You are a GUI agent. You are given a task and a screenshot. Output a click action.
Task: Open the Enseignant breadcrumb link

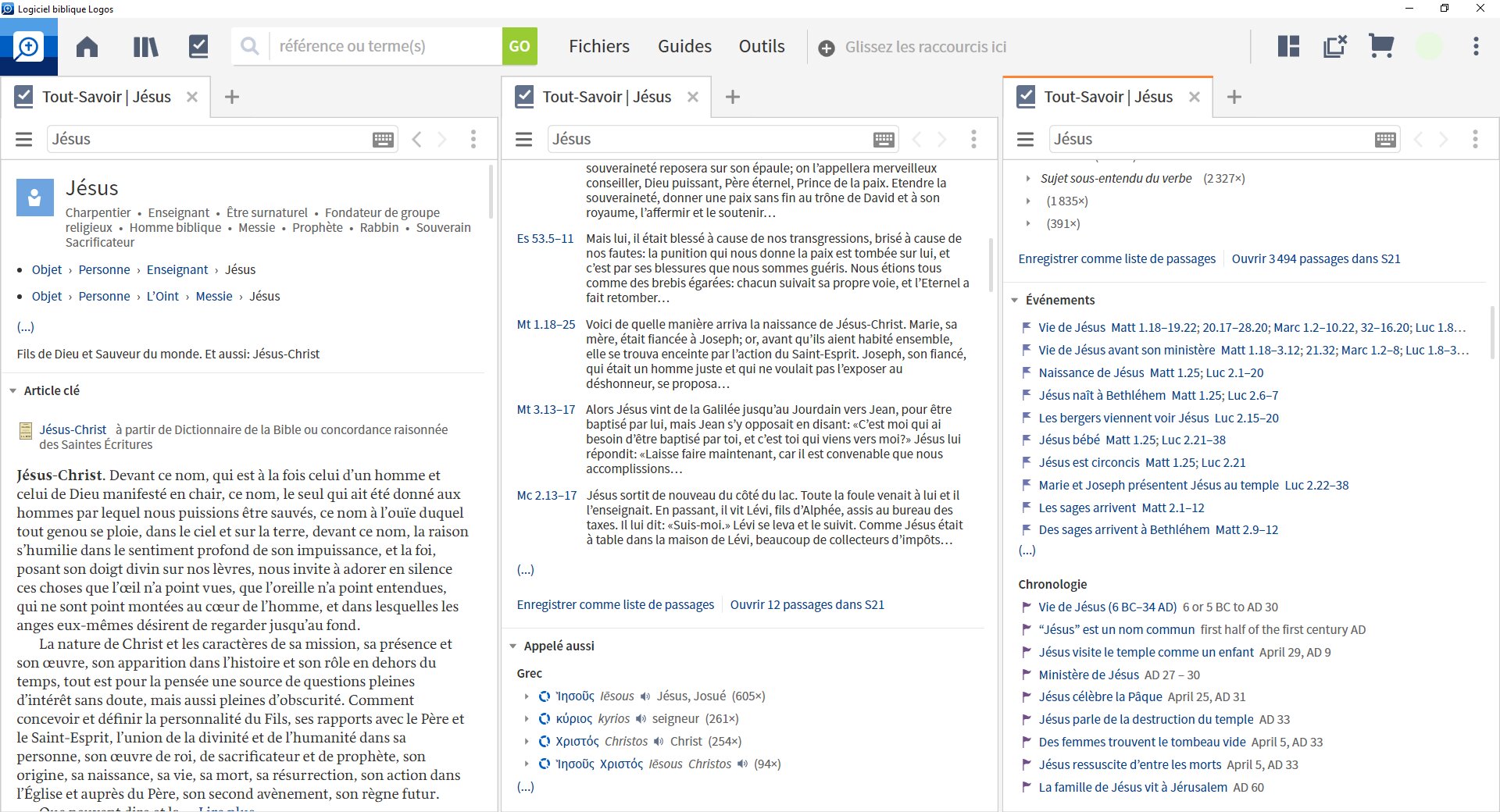[x=177, y=269]
